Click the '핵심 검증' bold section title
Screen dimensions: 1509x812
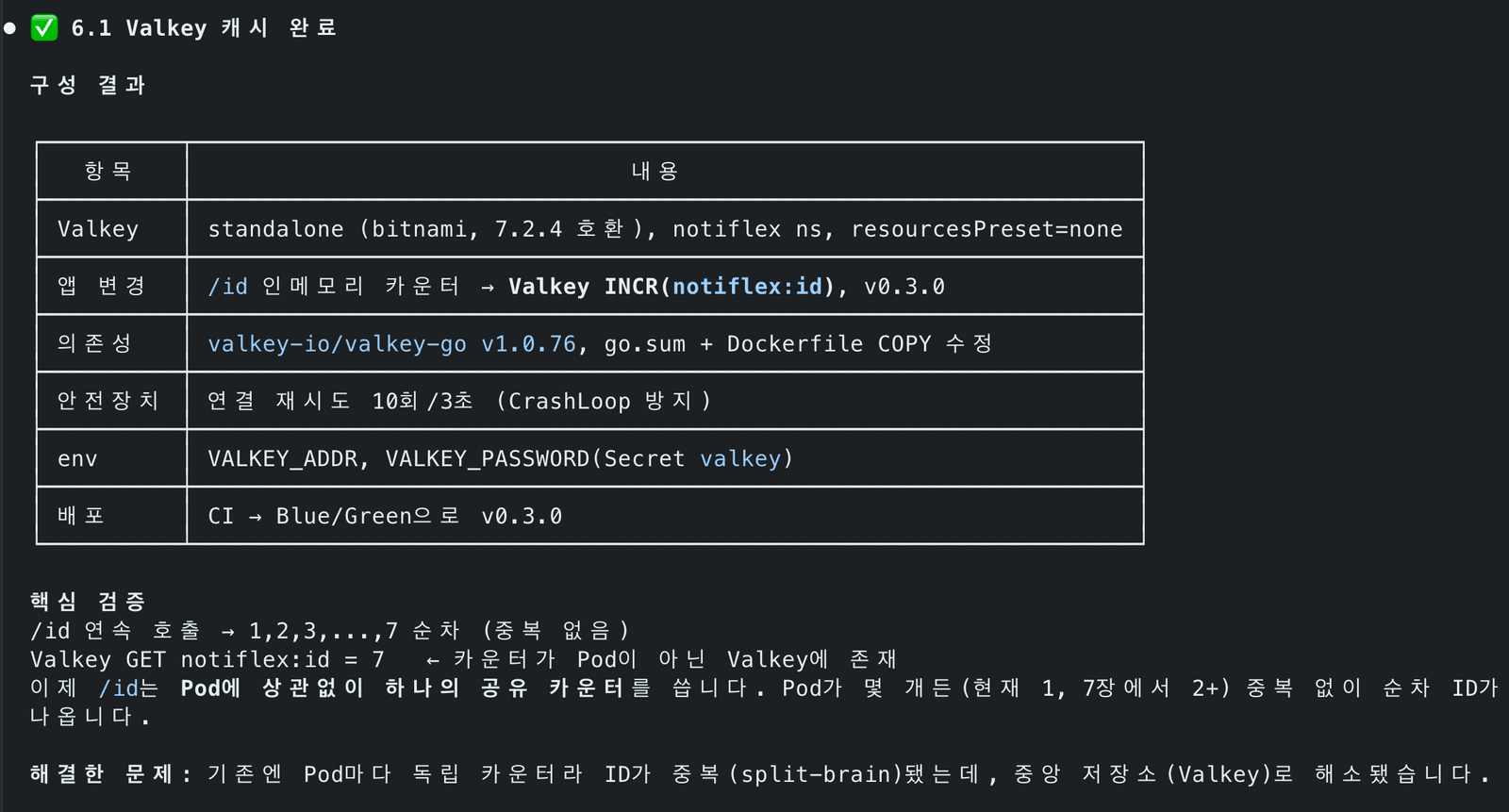pyautogui.click(x=88, y=602)
